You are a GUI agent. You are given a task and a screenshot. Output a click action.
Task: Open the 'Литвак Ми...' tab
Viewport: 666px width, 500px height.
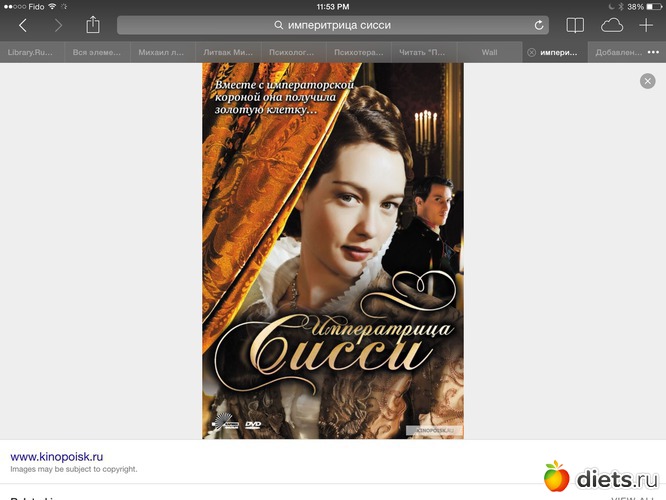(x=228, y=52)
